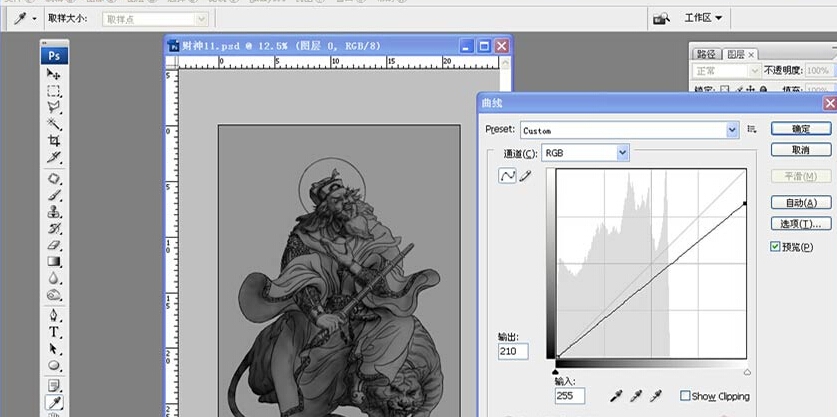Pick the set black point eyedropper
Screen dimensions: 837x417
[x=616, y=396]
